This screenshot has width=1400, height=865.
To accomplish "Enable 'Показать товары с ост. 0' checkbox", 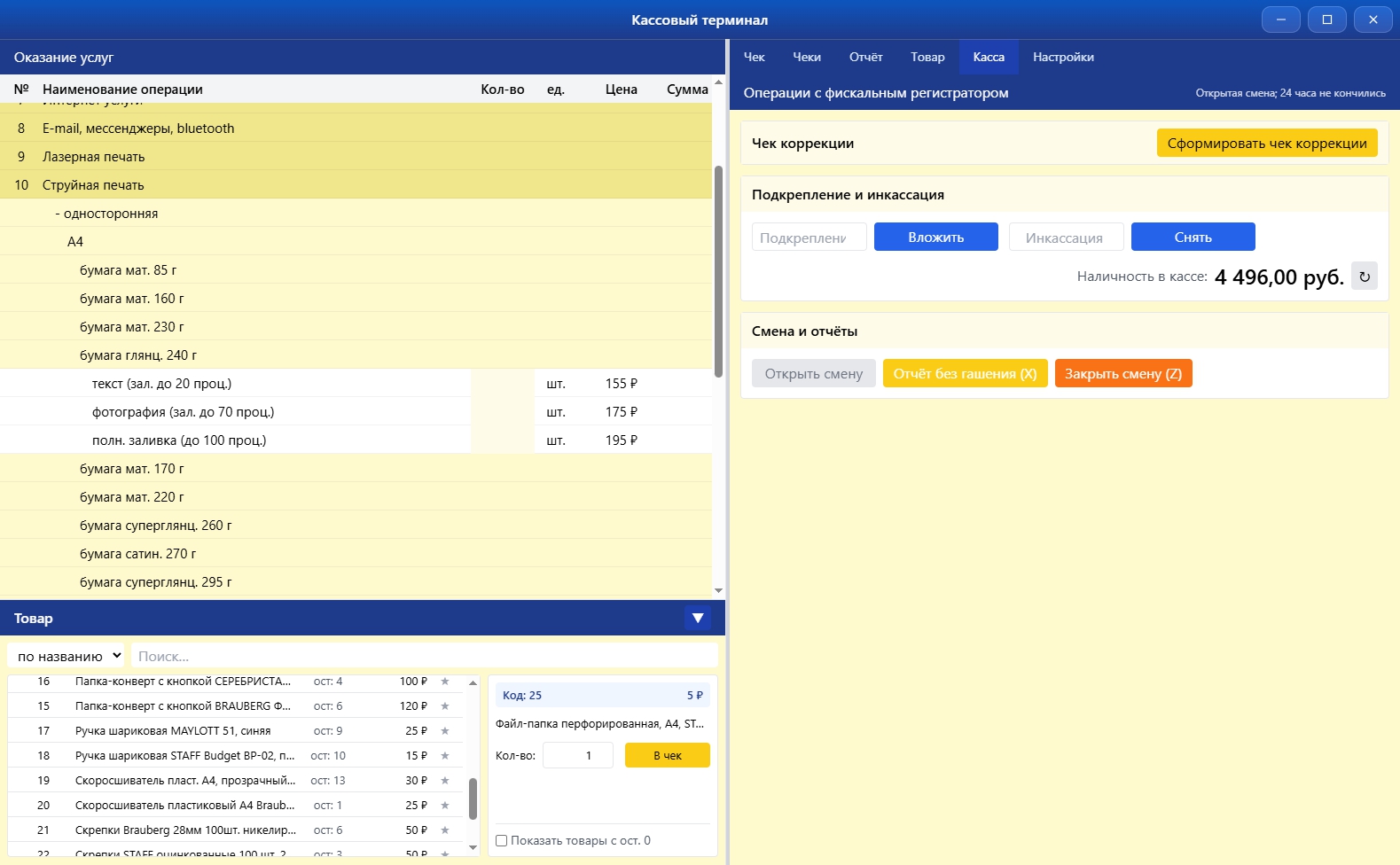I will 502,841.
